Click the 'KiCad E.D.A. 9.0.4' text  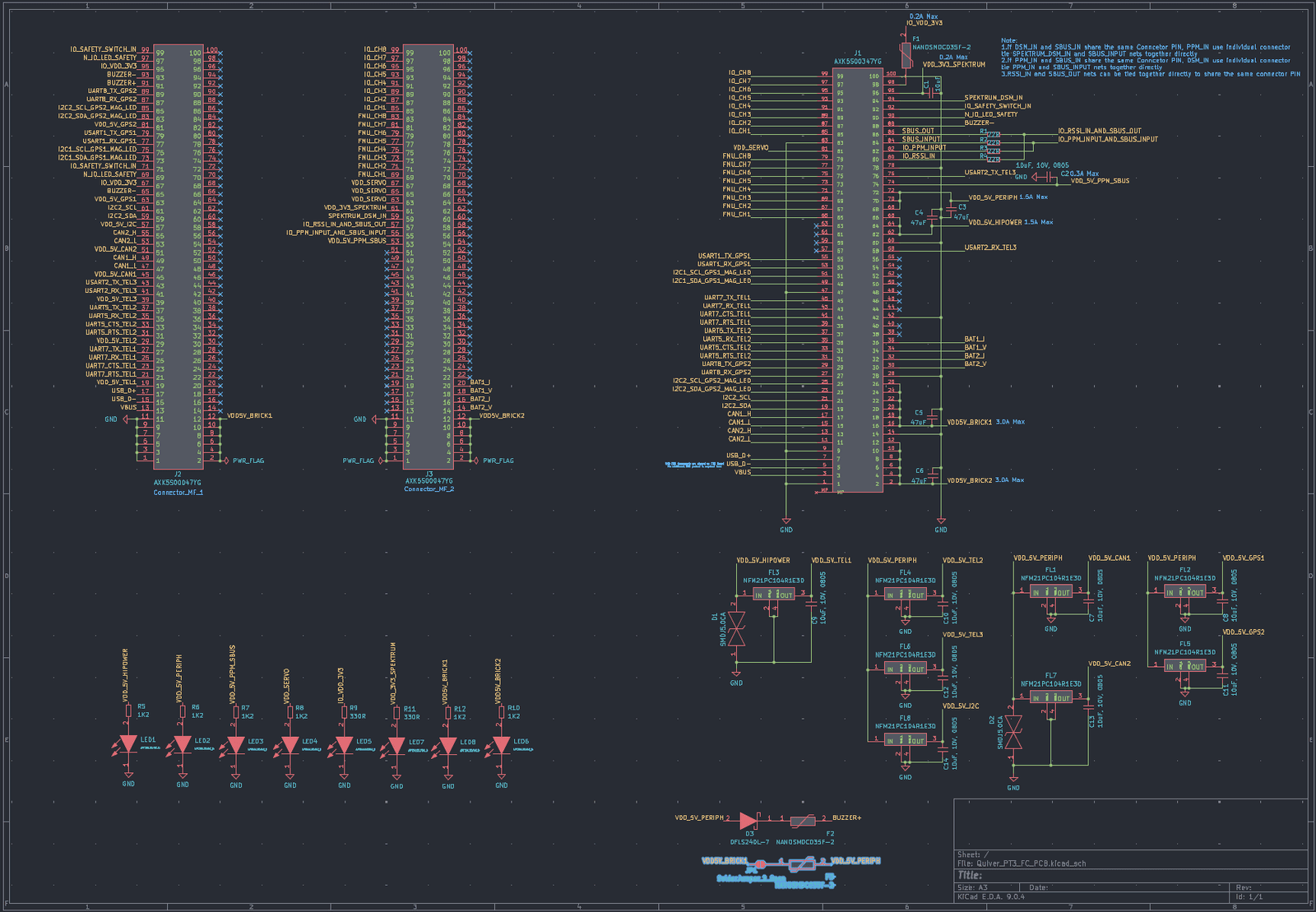[x=991, y=896]
